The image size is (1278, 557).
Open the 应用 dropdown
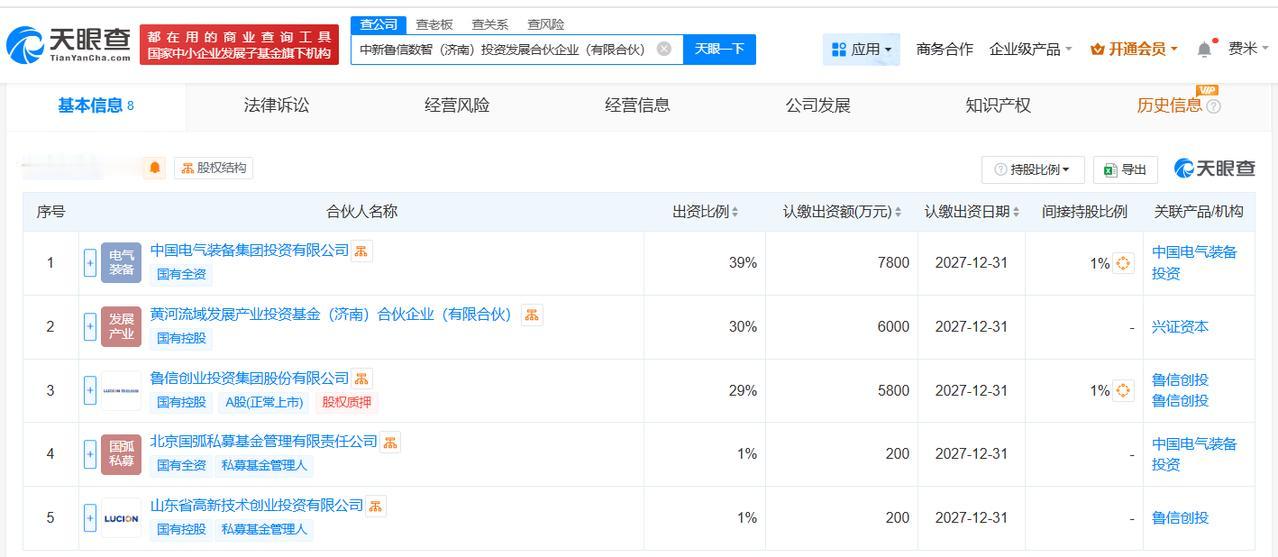click(861, 49)
